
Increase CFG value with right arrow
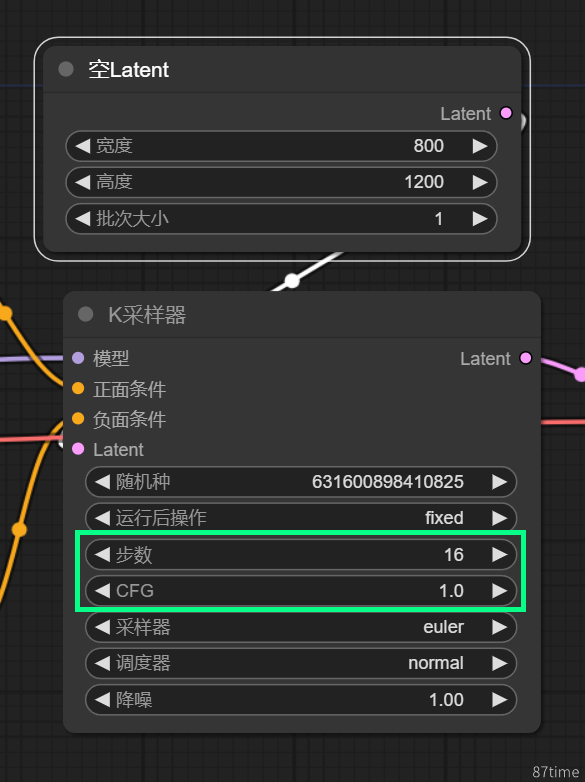(x=499, y=590)
